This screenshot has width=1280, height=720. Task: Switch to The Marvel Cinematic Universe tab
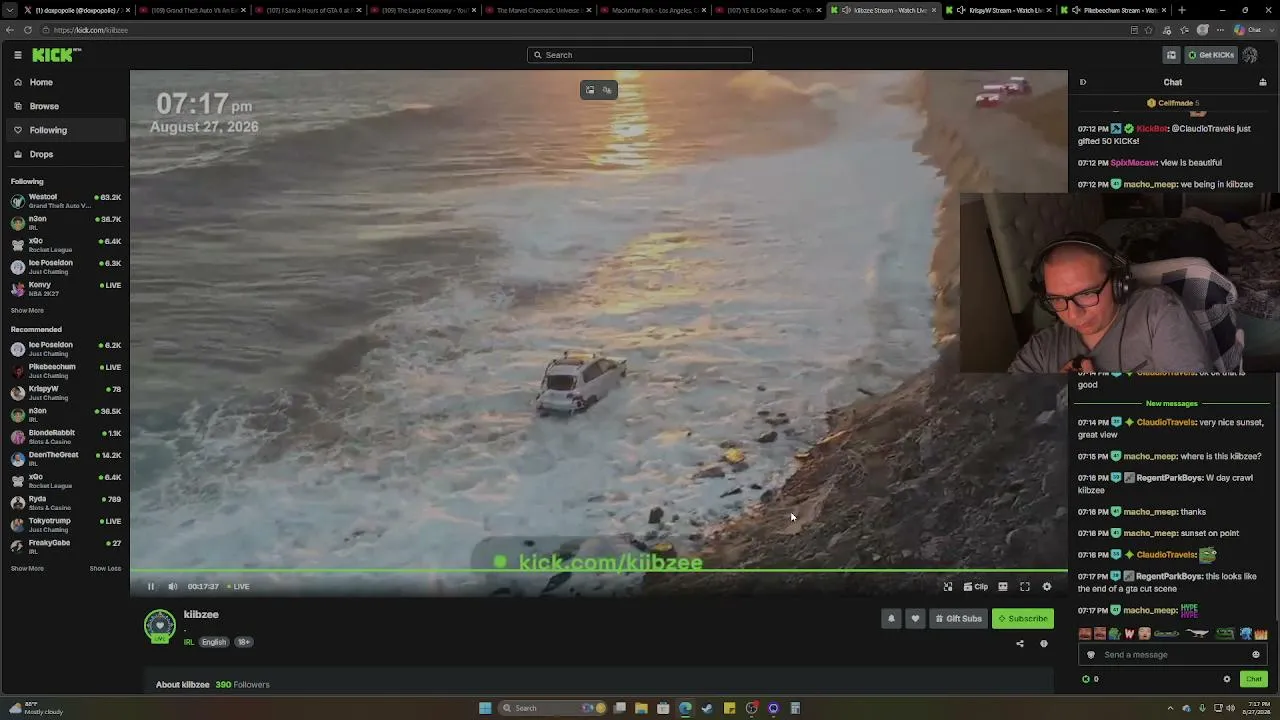(538, 10)
